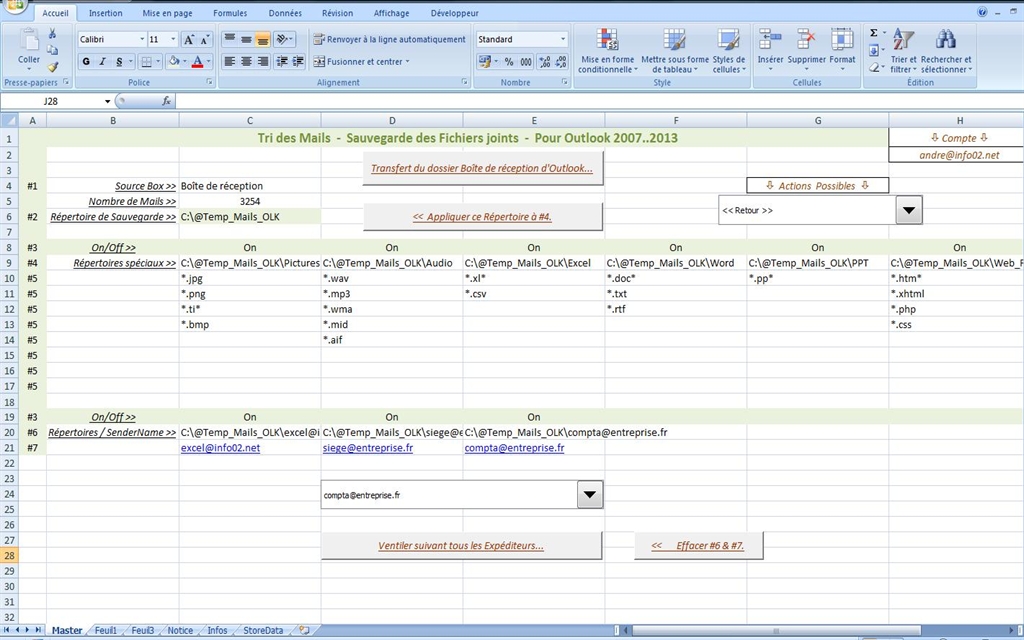Open the Standard number format dropdown
The width and height of the screenshot is (1024, 640).
(562, 39)
